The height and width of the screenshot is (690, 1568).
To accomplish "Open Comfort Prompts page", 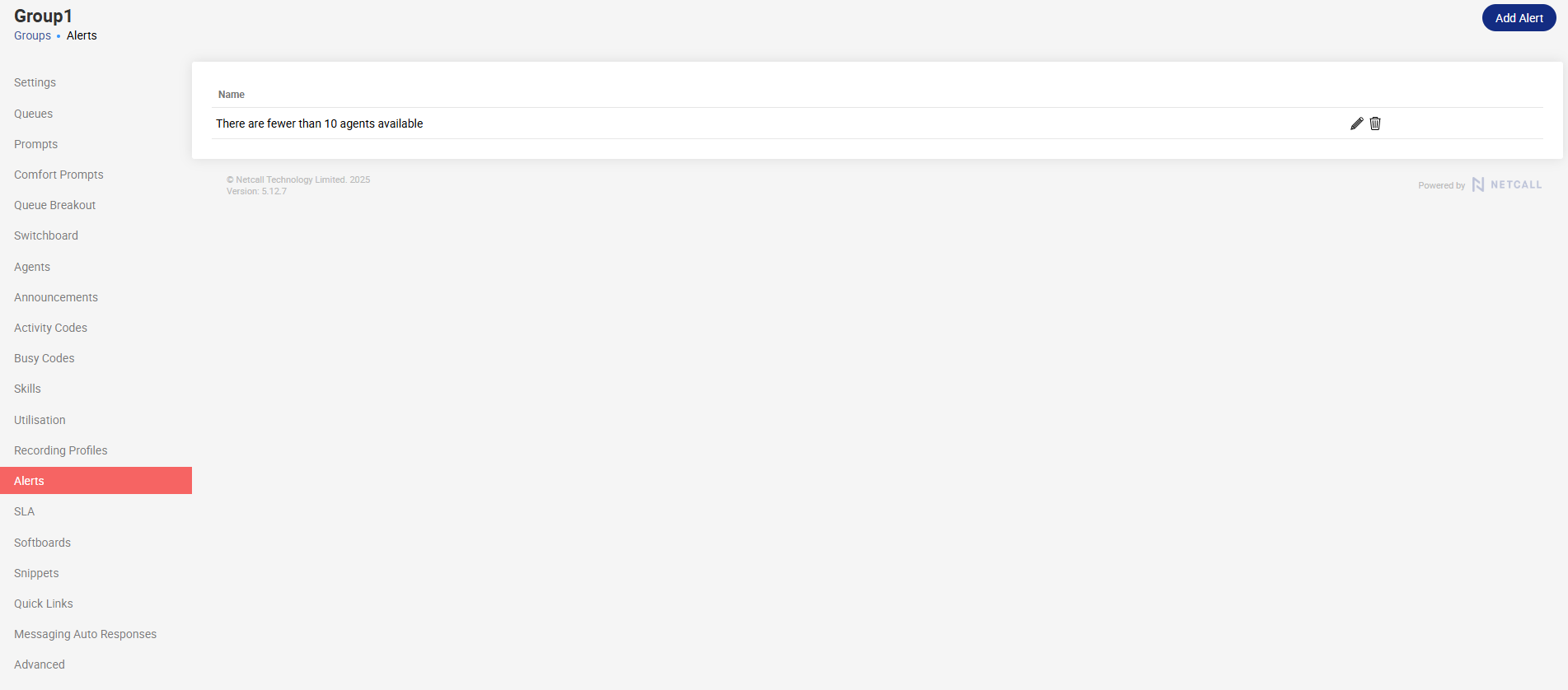I will tap(59, 175).
